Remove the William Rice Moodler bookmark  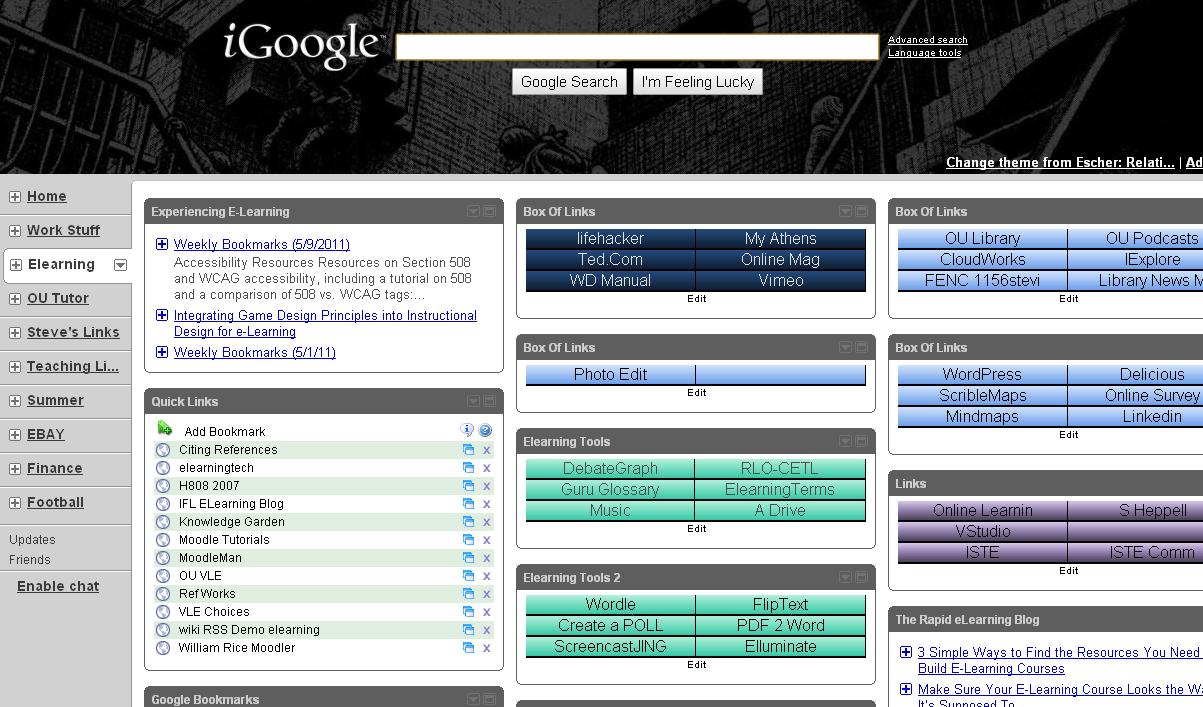(x=487, y=648)
